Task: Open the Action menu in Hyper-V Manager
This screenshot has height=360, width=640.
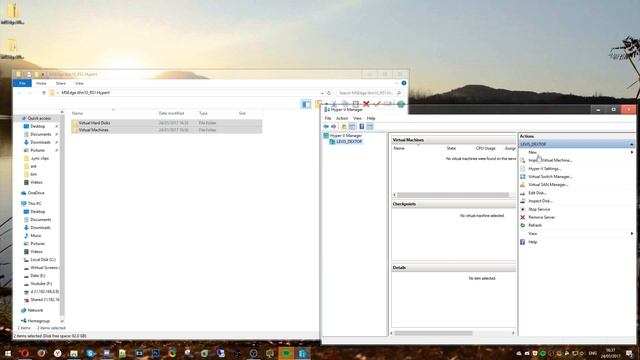Action: coord(342,118)
